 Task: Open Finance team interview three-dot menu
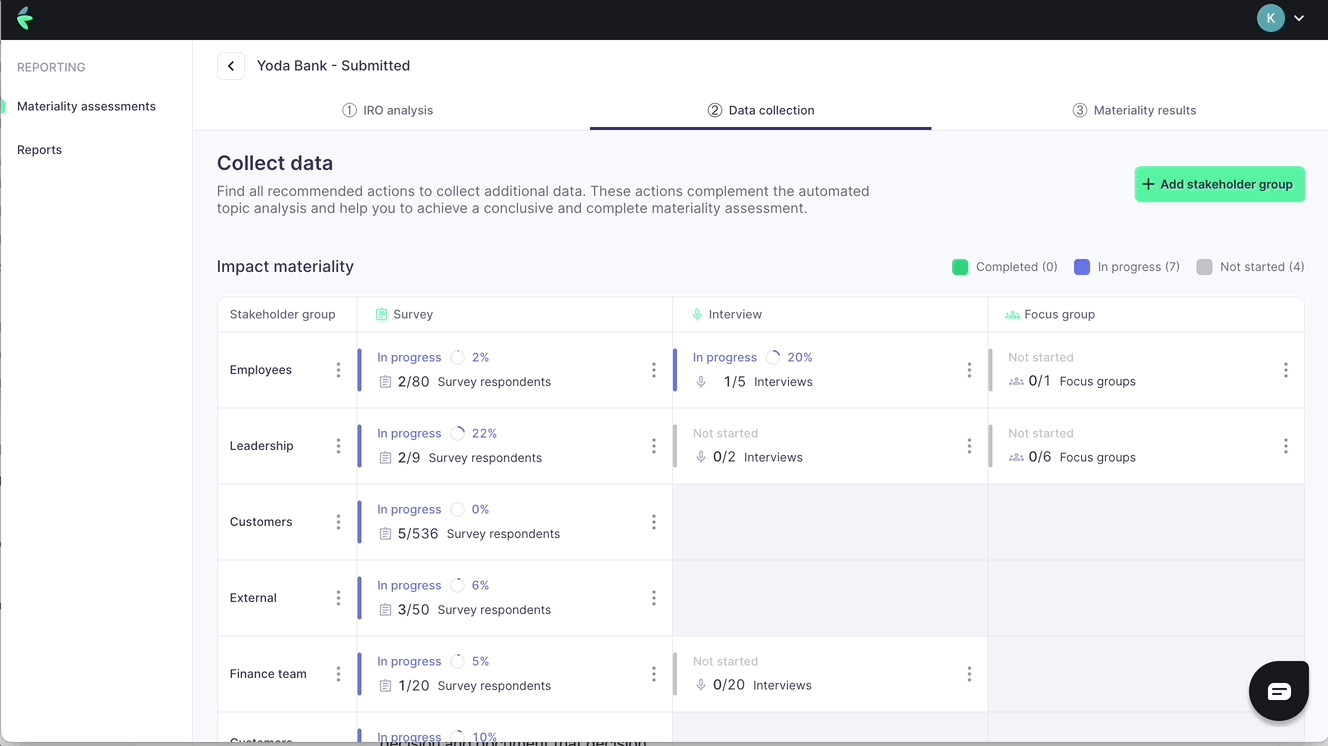969,674
